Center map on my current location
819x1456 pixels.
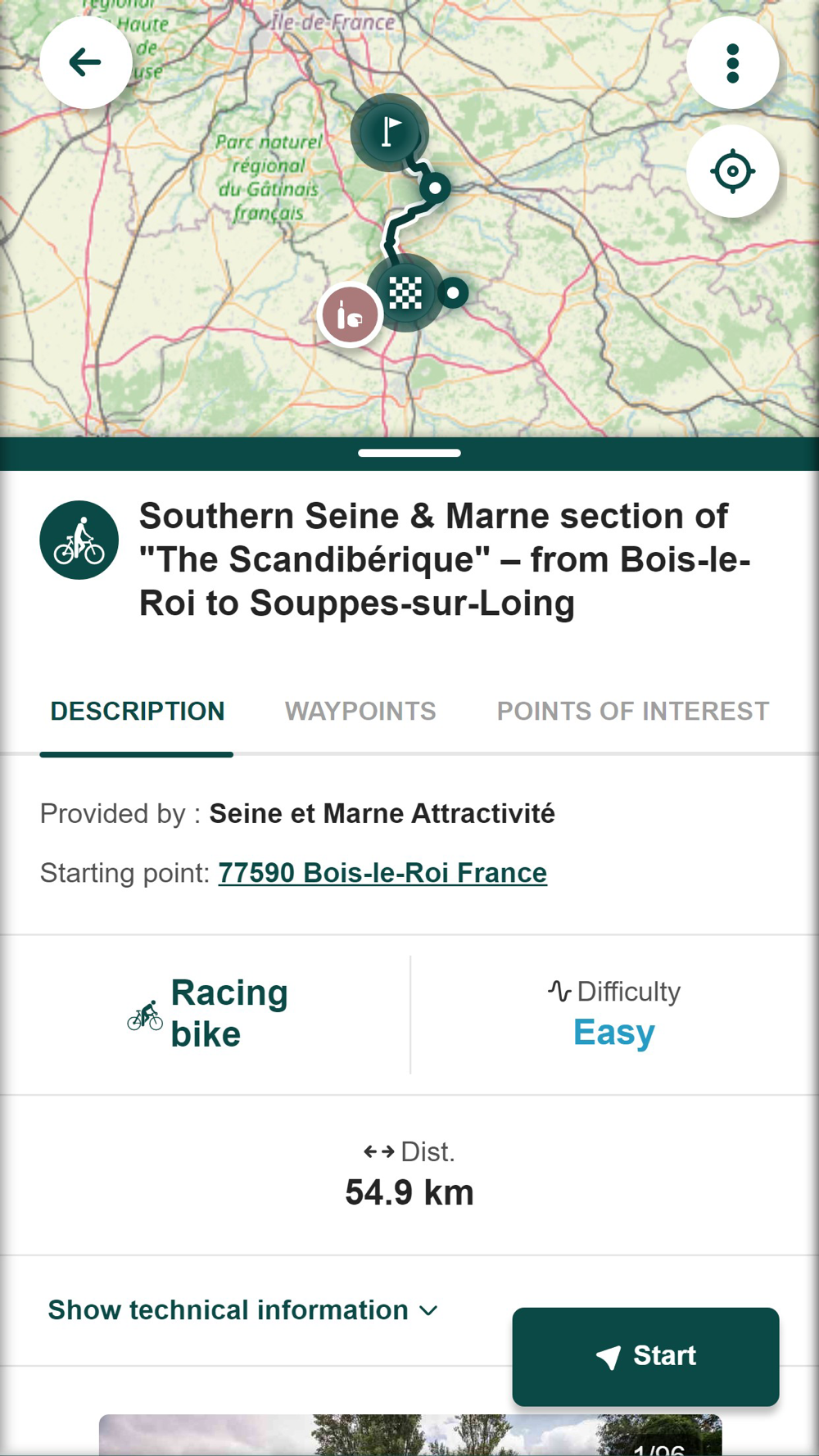pyautogui.click(x=732, y=172)
